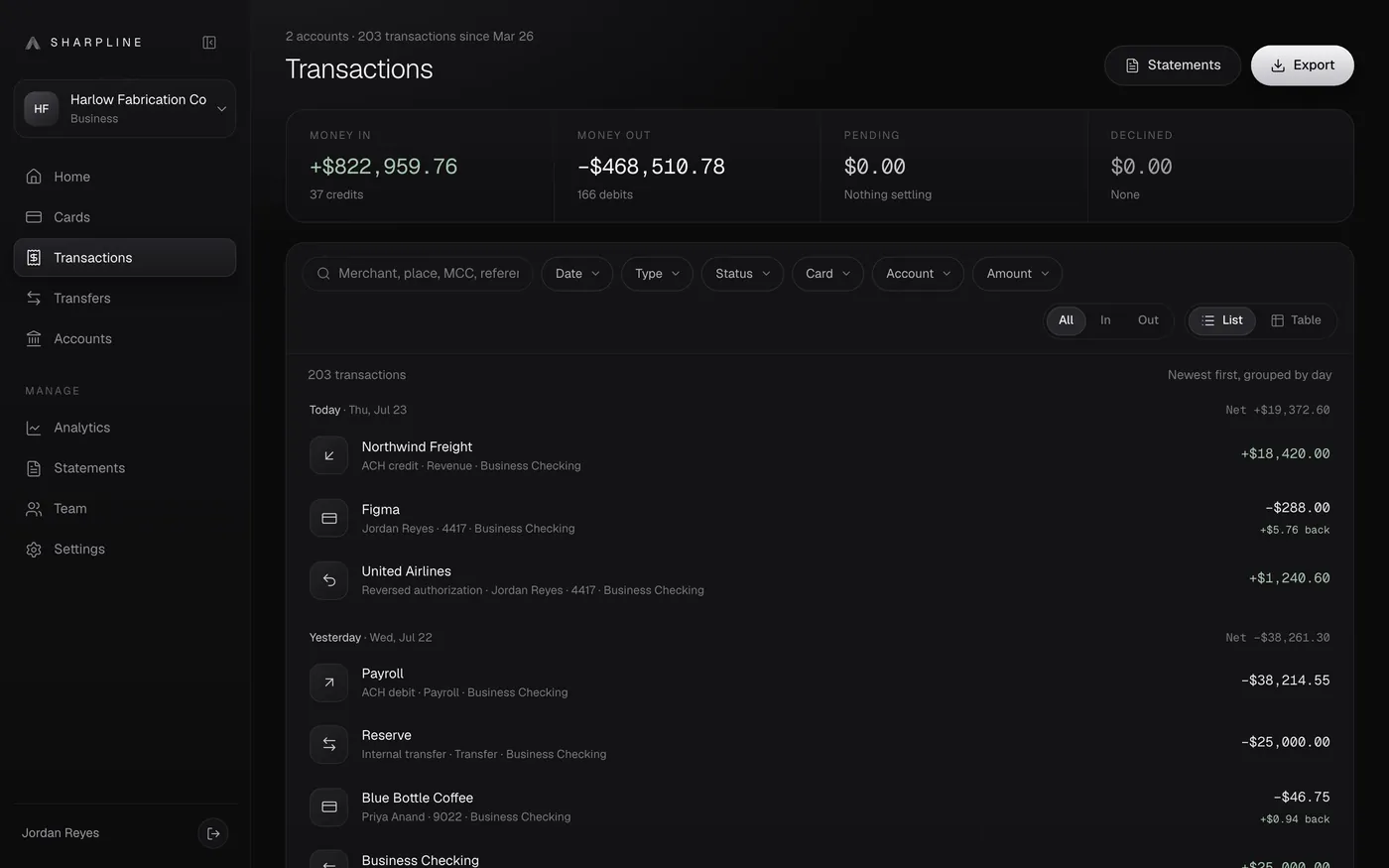The width and height of the screenshot is (1389, 868).
Task: Filter to incoming with the In toggle
Action: [1105, 320]
